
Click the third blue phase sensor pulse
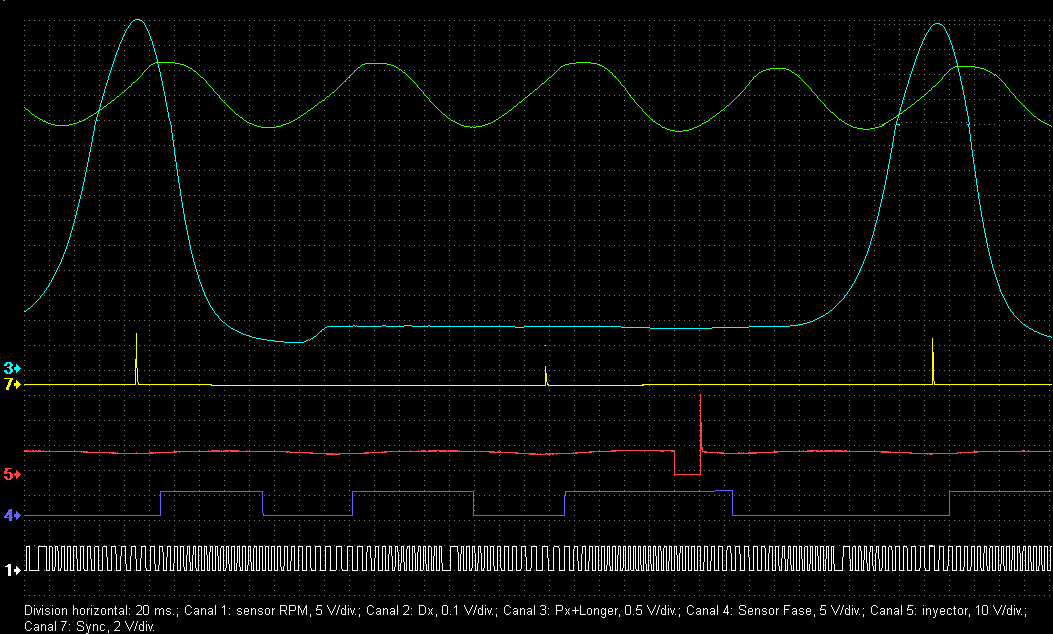(x=647, y=491)
